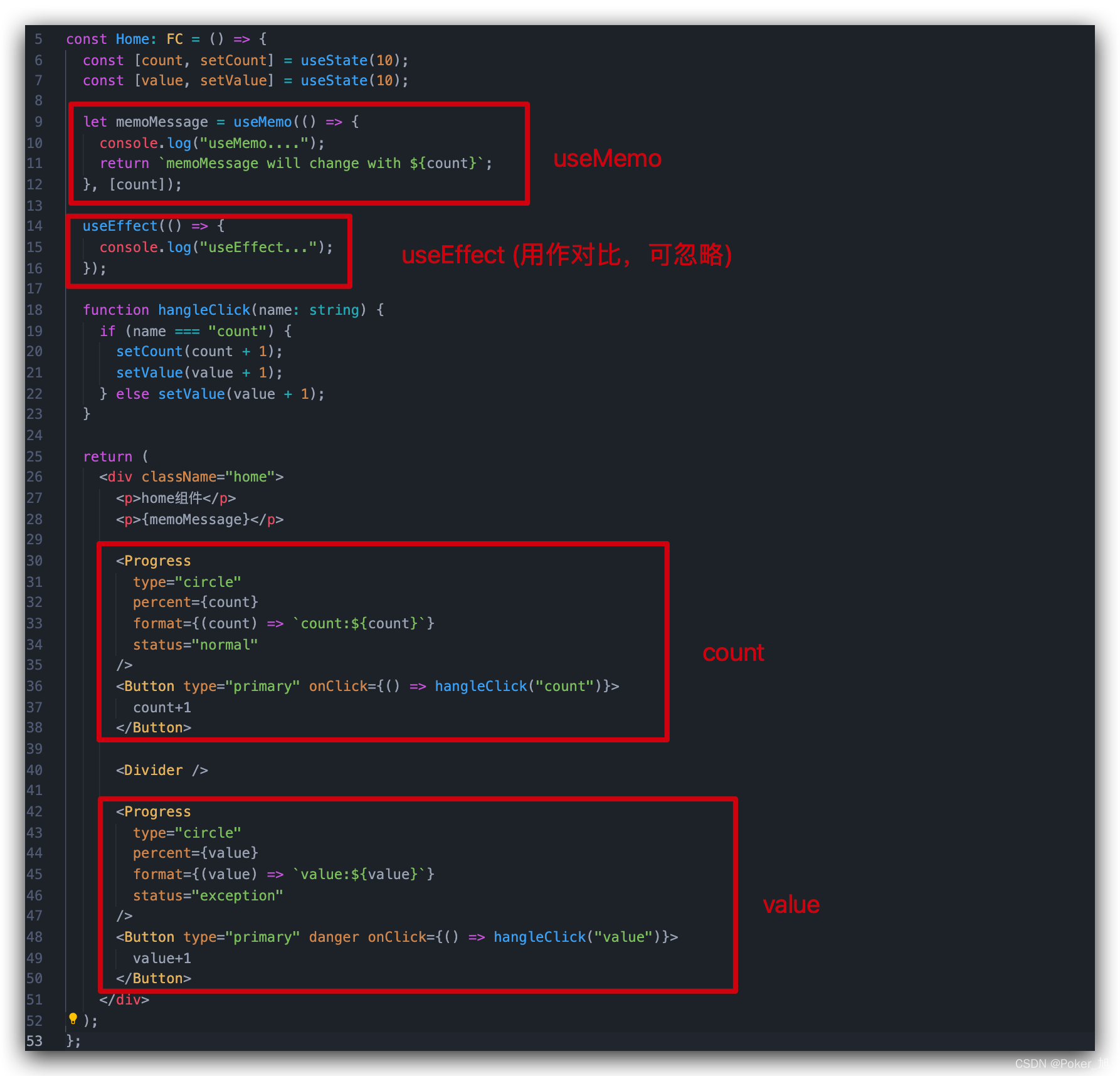Click 'status="normal"' attribute
1120x1076 pixels.
196,645
